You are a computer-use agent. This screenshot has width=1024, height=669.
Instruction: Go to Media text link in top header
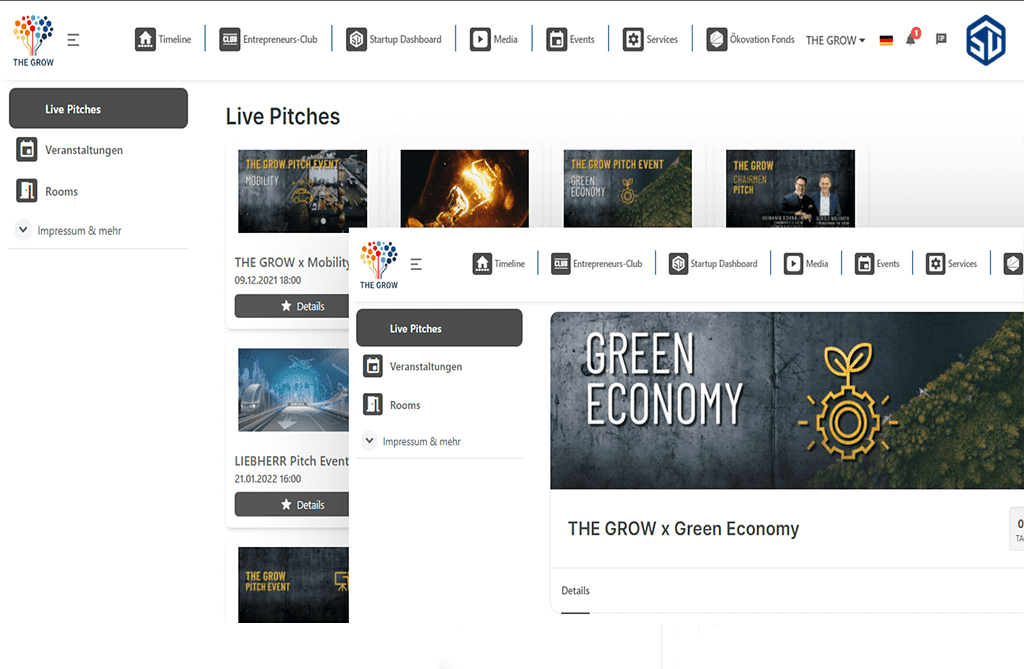[505, 39]
